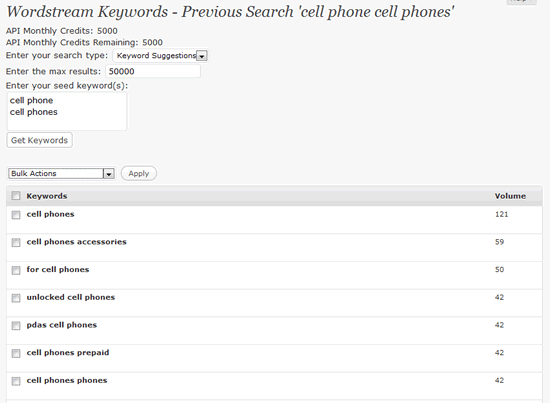Click the Keywords column header
Screen dimensions: 550x403
[47, 196]
